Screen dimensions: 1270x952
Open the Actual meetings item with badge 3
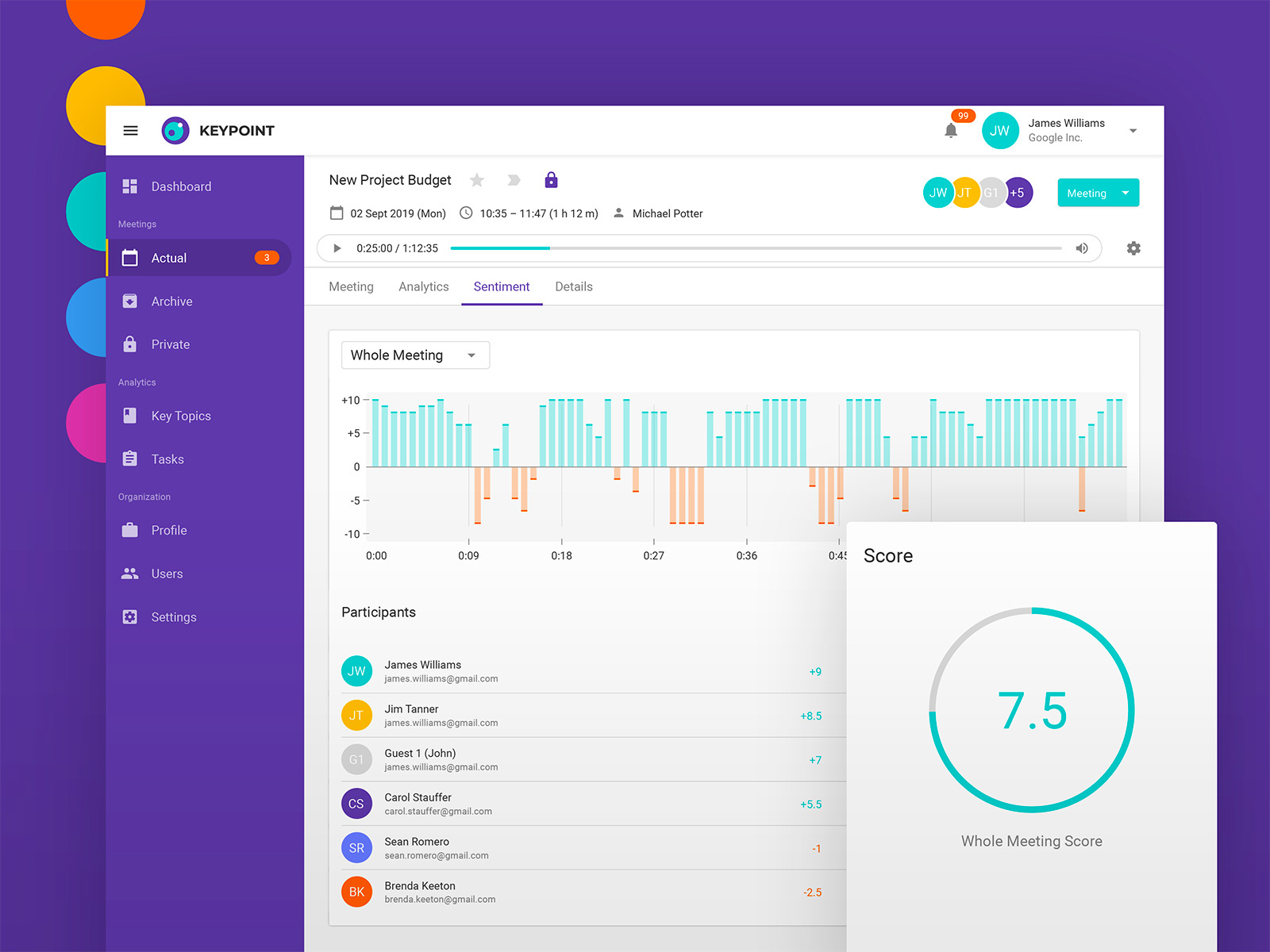169,258
